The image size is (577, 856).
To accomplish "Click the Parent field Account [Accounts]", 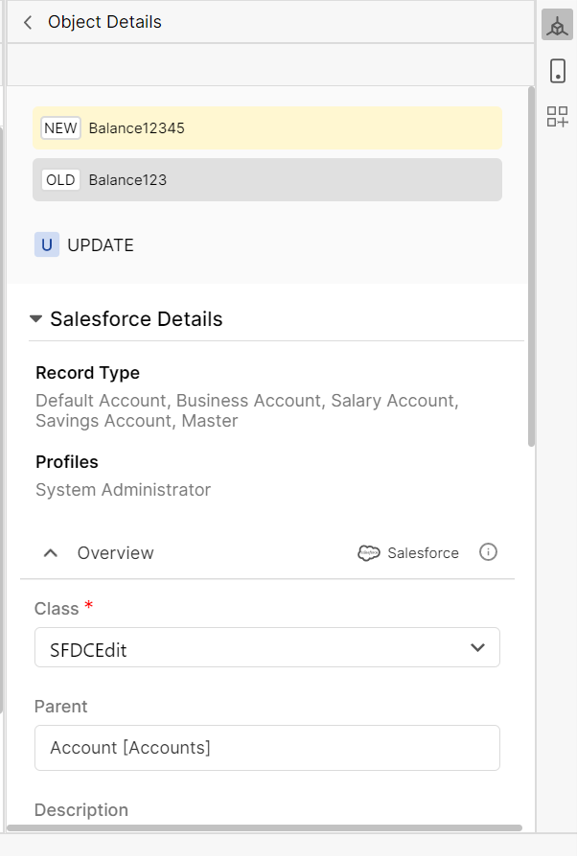I will coord(267,747).
